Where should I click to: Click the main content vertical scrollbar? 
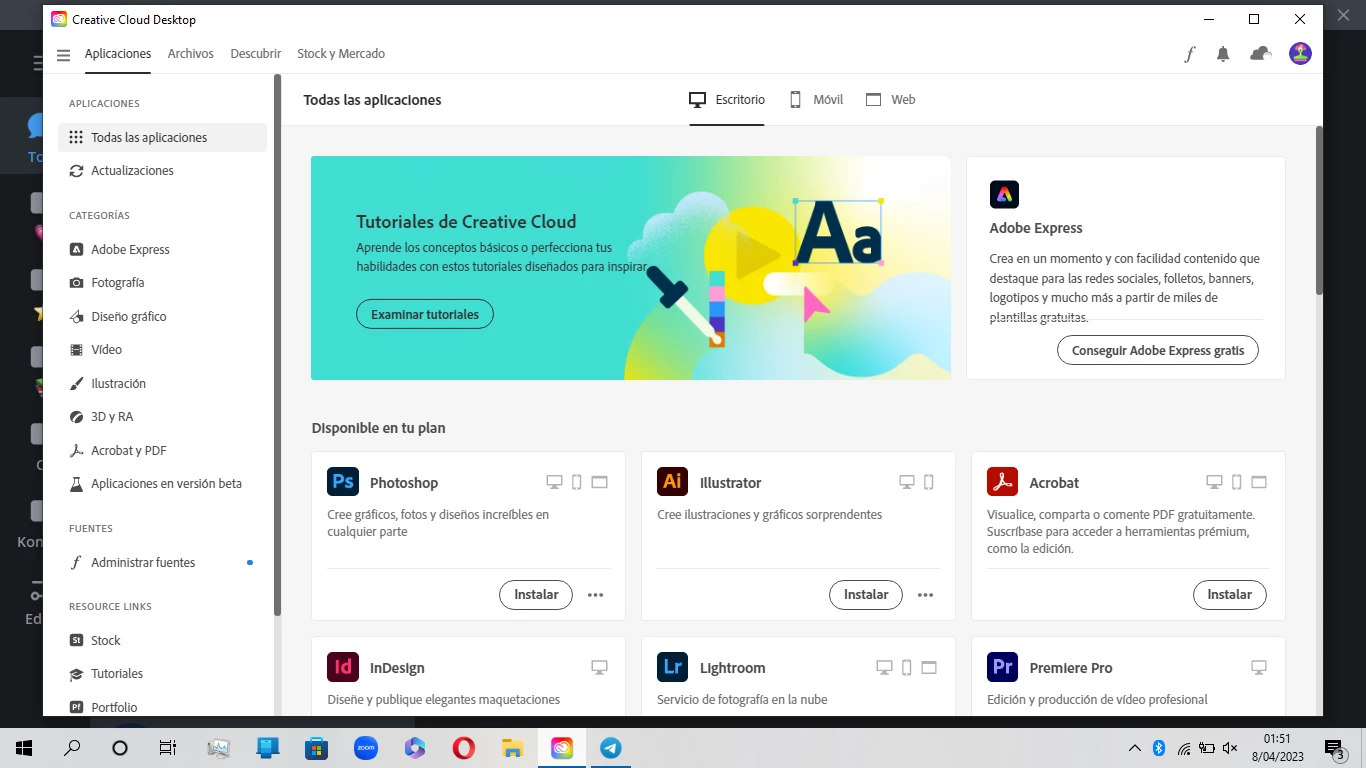point(1319,210)
